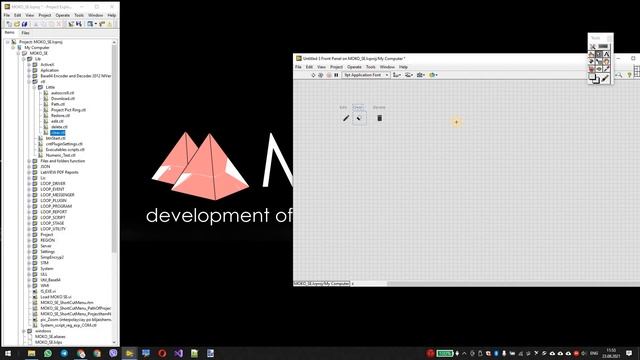Select the Positioning tool in Tools palette
Screen dimensions: 640x360
point(599,54)
